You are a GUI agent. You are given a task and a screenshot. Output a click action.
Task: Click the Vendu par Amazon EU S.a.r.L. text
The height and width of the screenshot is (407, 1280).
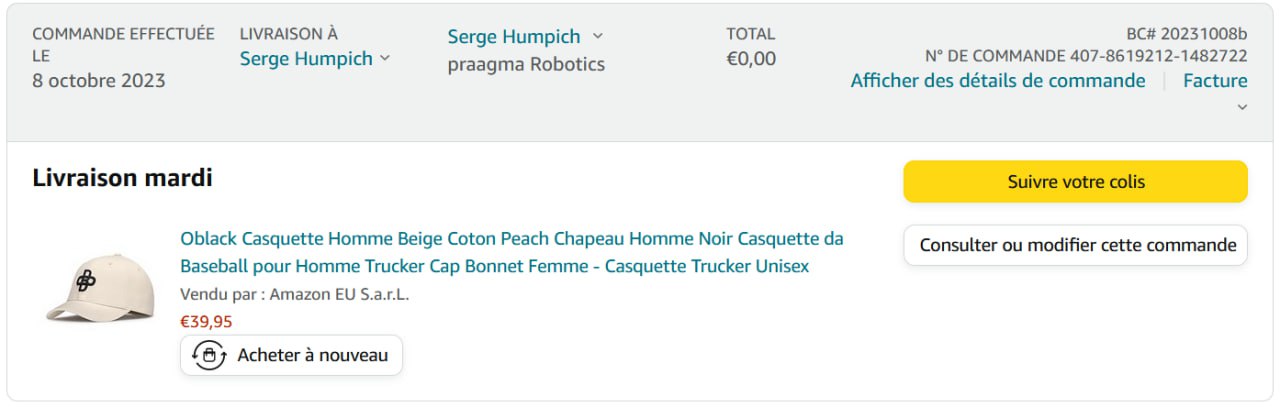click(x=295, y=295)
